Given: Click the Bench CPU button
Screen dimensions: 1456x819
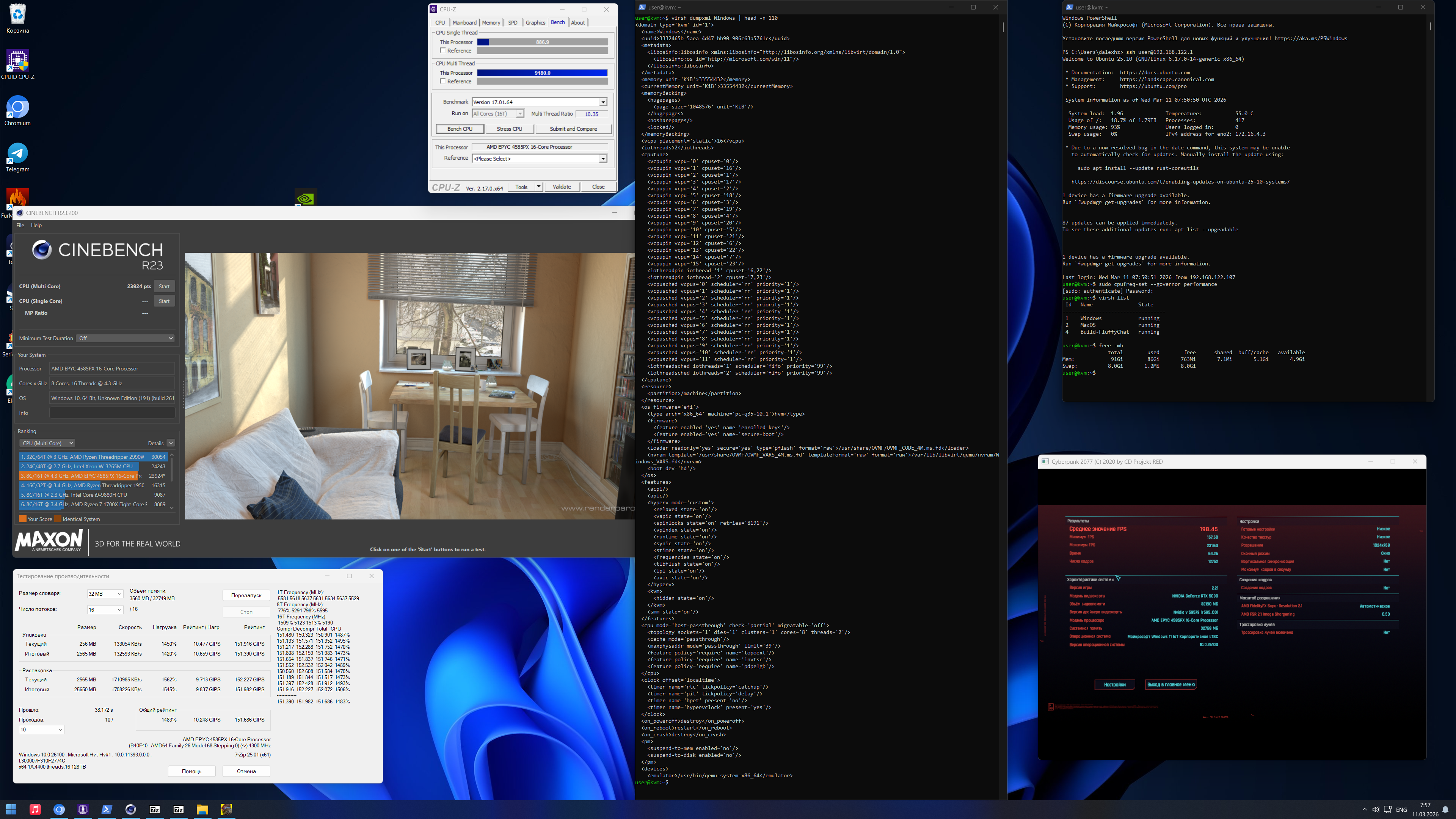Looking at the screenshot, I should point(460,129).
